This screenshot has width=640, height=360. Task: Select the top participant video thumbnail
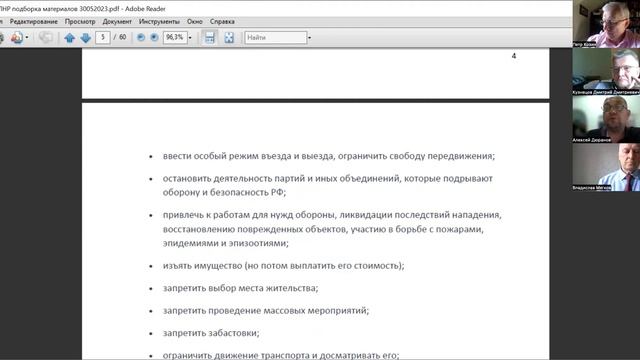[606, 24]
